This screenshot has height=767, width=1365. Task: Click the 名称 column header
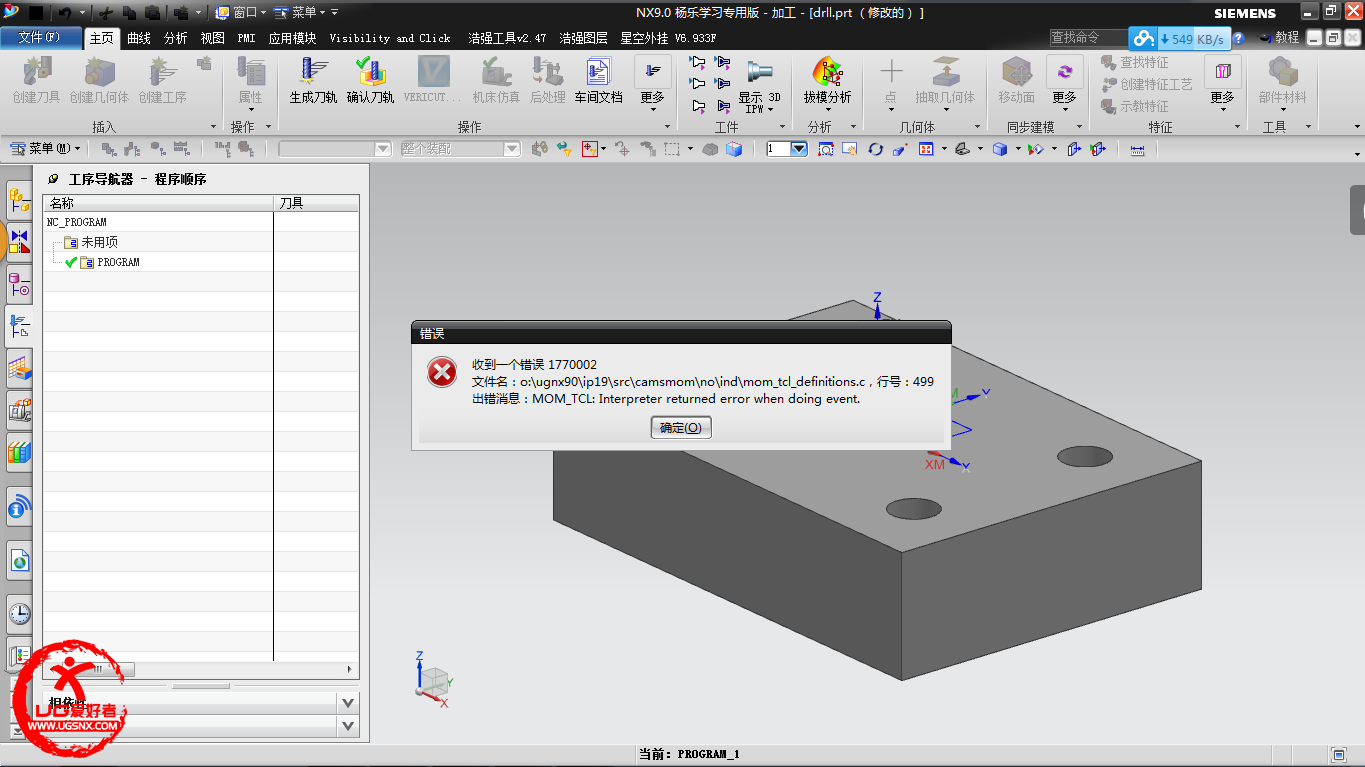(x=158, y=203)
